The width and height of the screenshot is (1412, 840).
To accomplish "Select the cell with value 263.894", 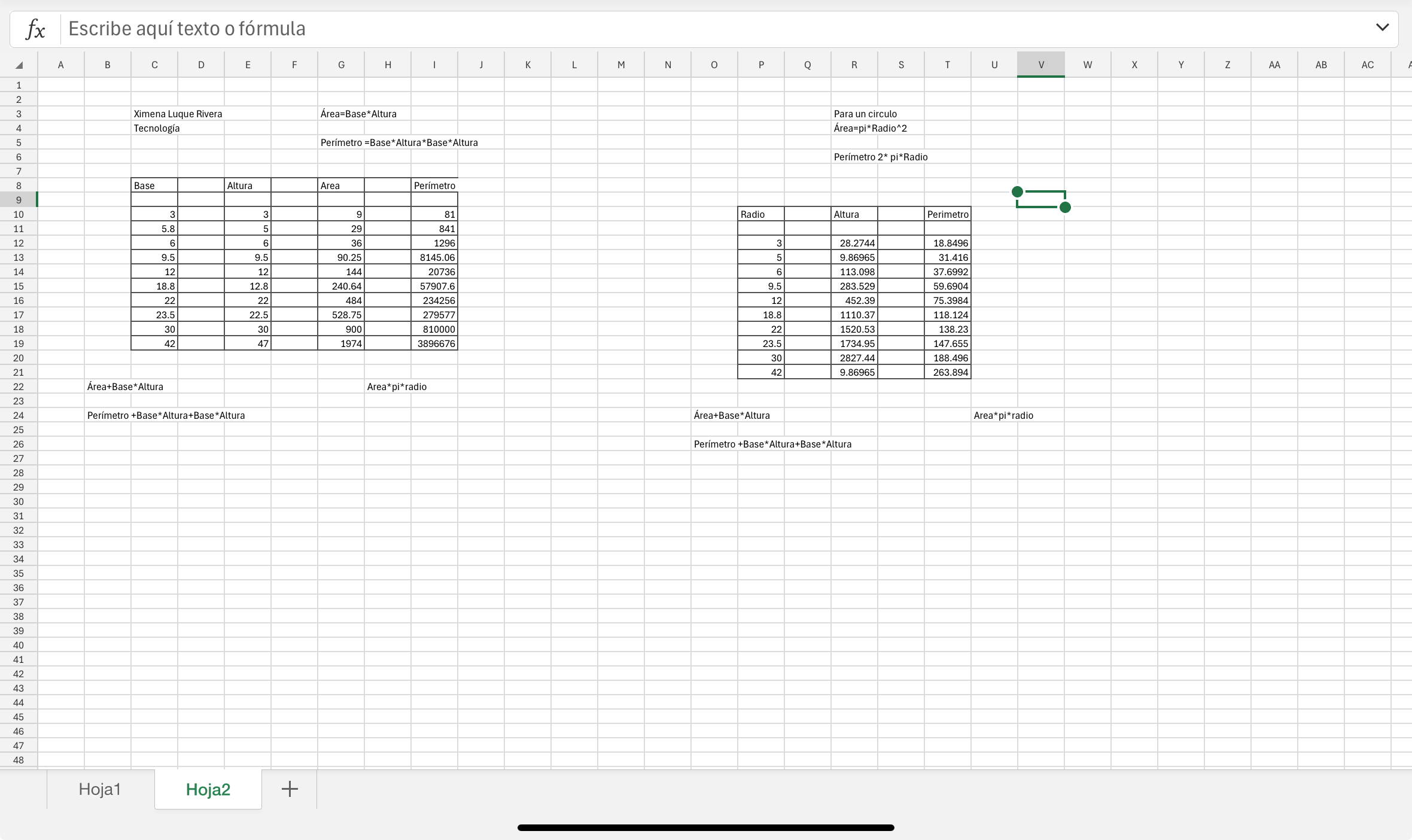I will [x=949, y=372].
